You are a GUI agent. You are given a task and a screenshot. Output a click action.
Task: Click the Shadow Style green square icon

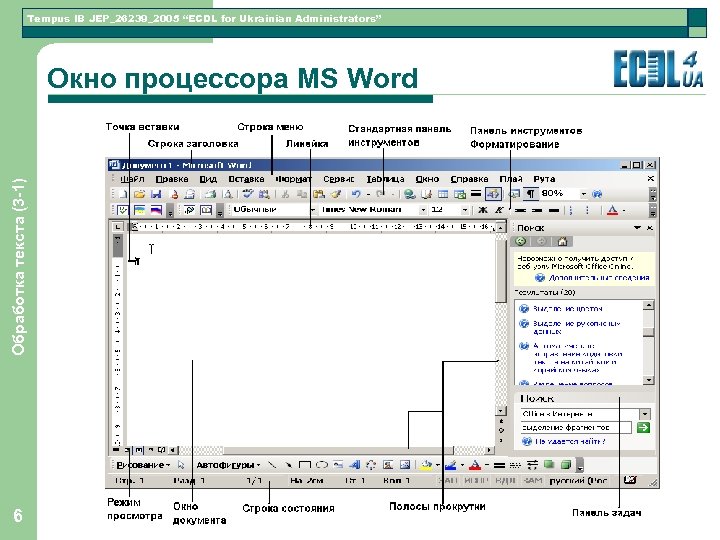tap(549, 465)
